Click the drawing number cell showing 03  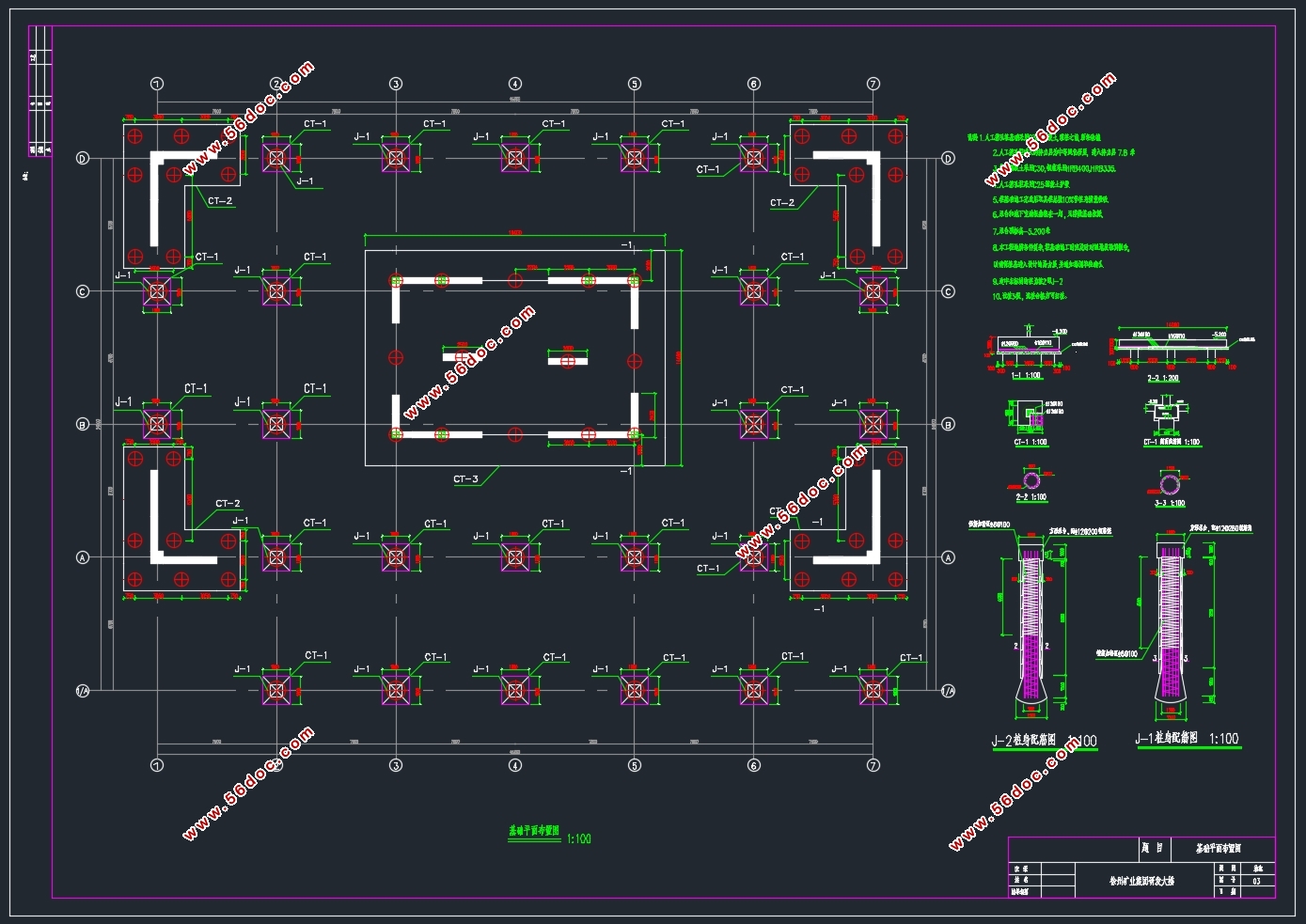(x=1257, y=881)
